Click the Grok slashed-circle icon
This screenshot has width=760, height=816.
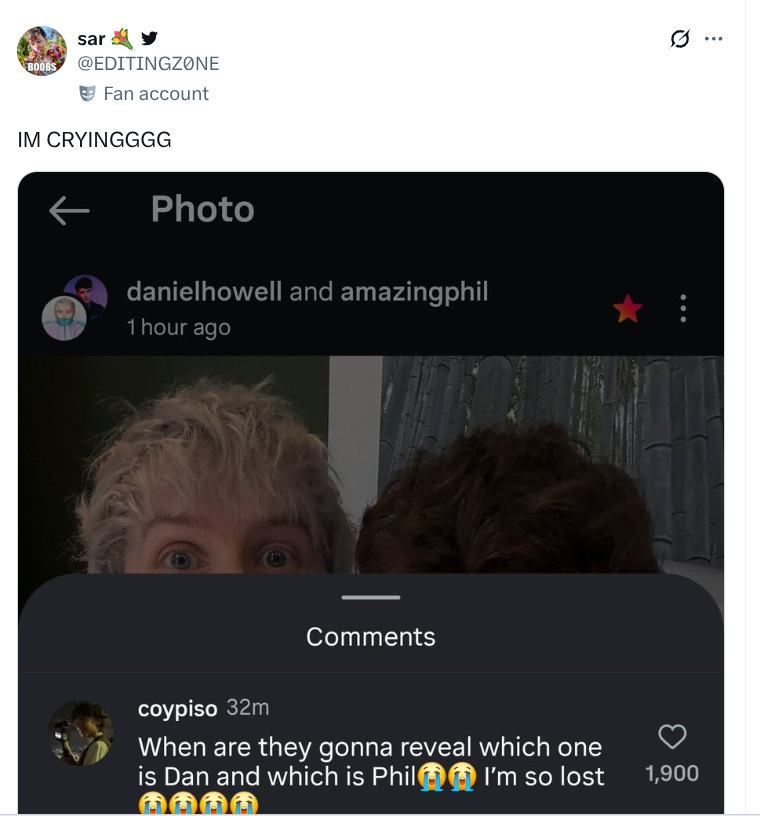(680, 39)
